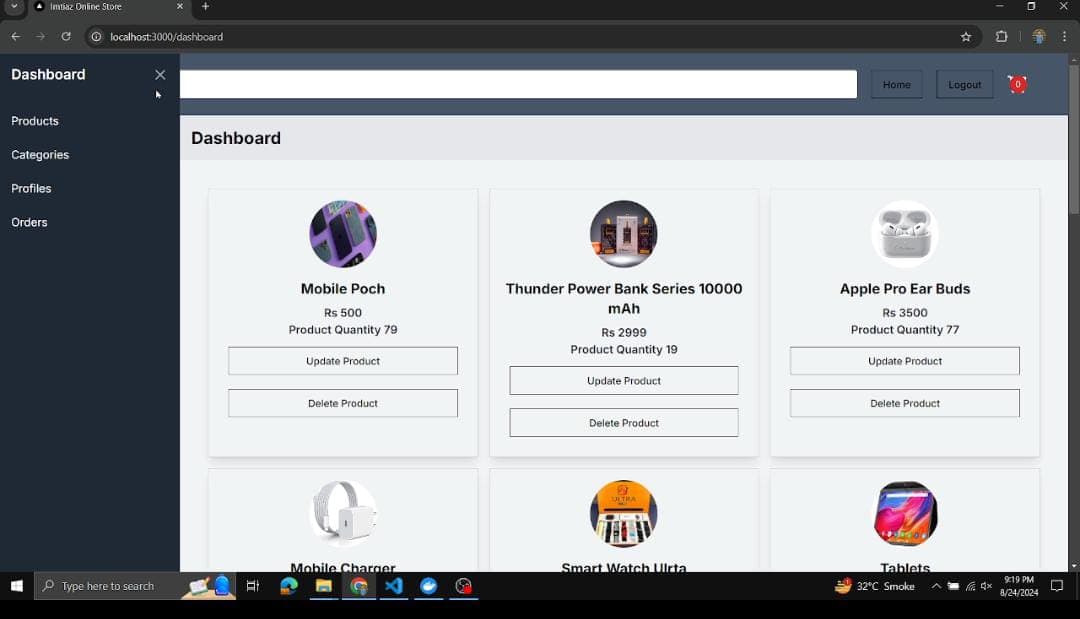
Task: Open the browser Extensions puzzle icon
Action: 1001,37
